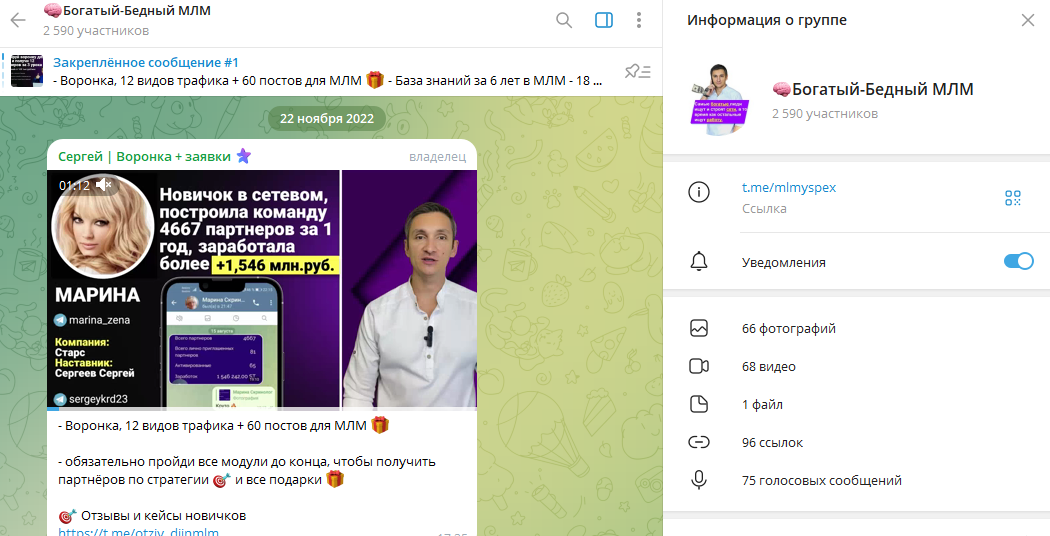Open Закреплённое сообщение #1
This screenshot has height=536, width=1050.
click(146, 62)
